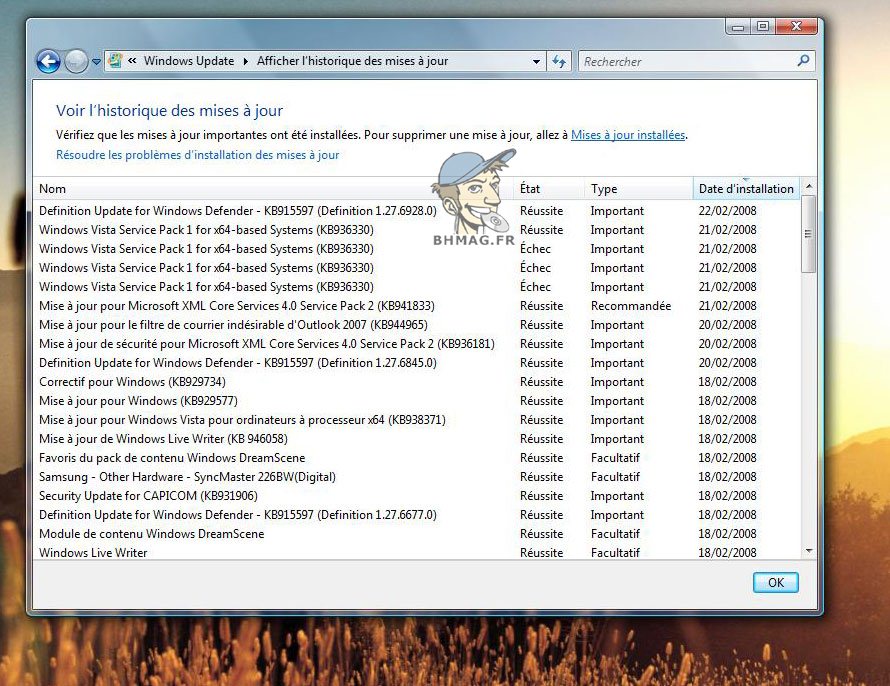Focus the Rechercher search field
The width and height of the screenshot is (890, 686).
pos(687,61)
